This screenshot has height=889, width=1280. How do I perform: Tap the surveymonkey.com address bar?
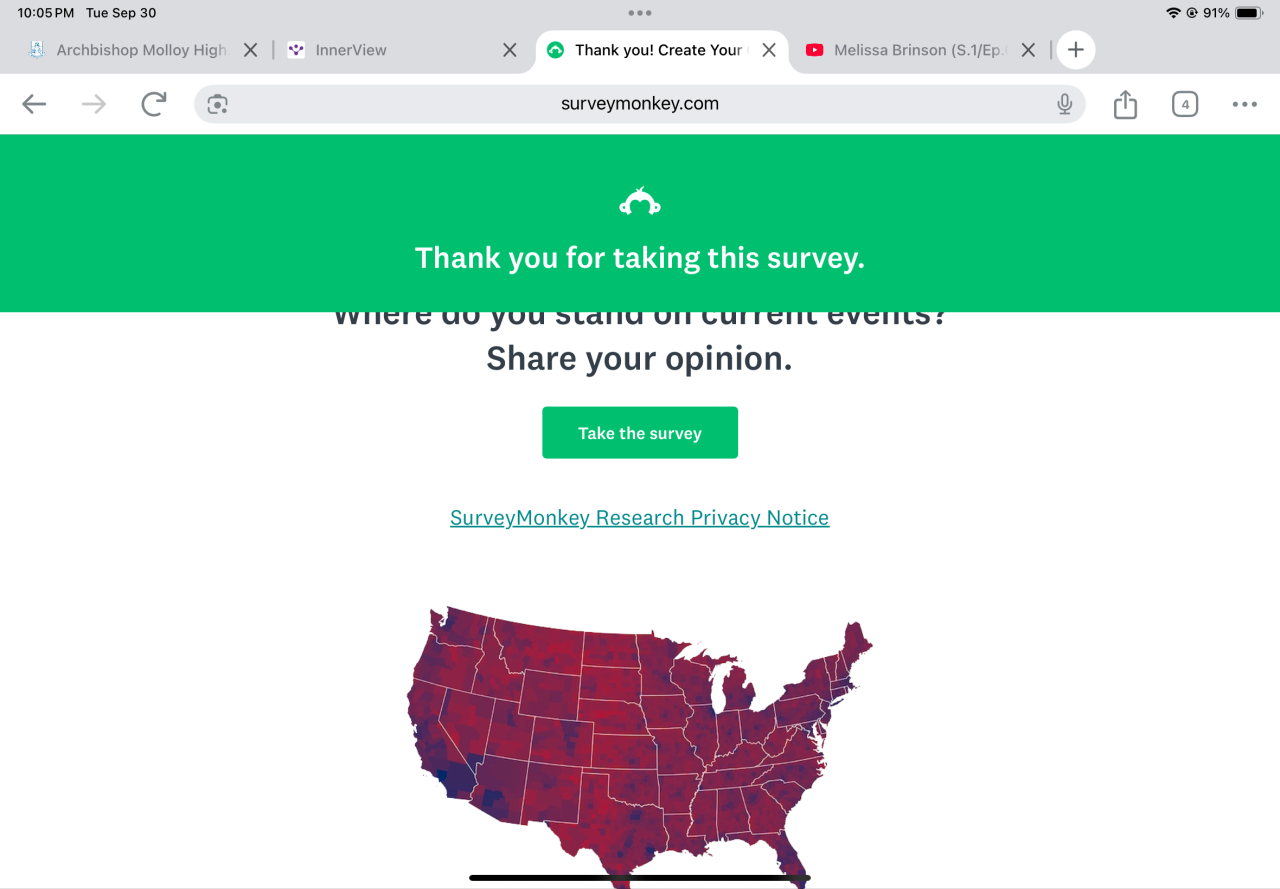click(x=640, y=104)
